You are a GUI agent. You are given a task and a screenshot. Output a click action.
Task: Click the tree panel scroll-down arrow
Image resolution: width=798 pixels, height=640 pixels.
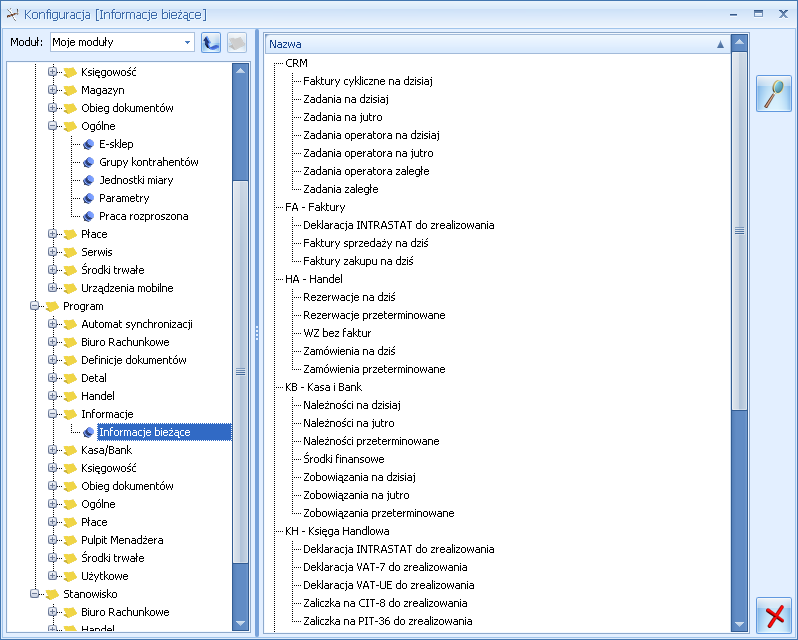click(241, 623)
